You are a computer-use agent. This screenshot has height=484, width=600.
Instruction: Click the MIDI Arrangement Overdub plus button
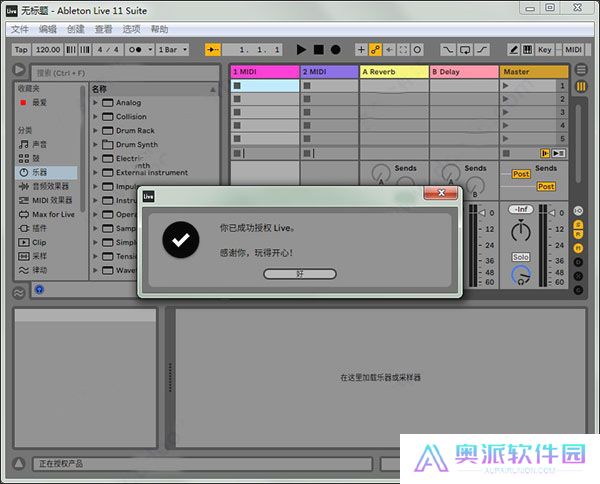pos(361,50)
